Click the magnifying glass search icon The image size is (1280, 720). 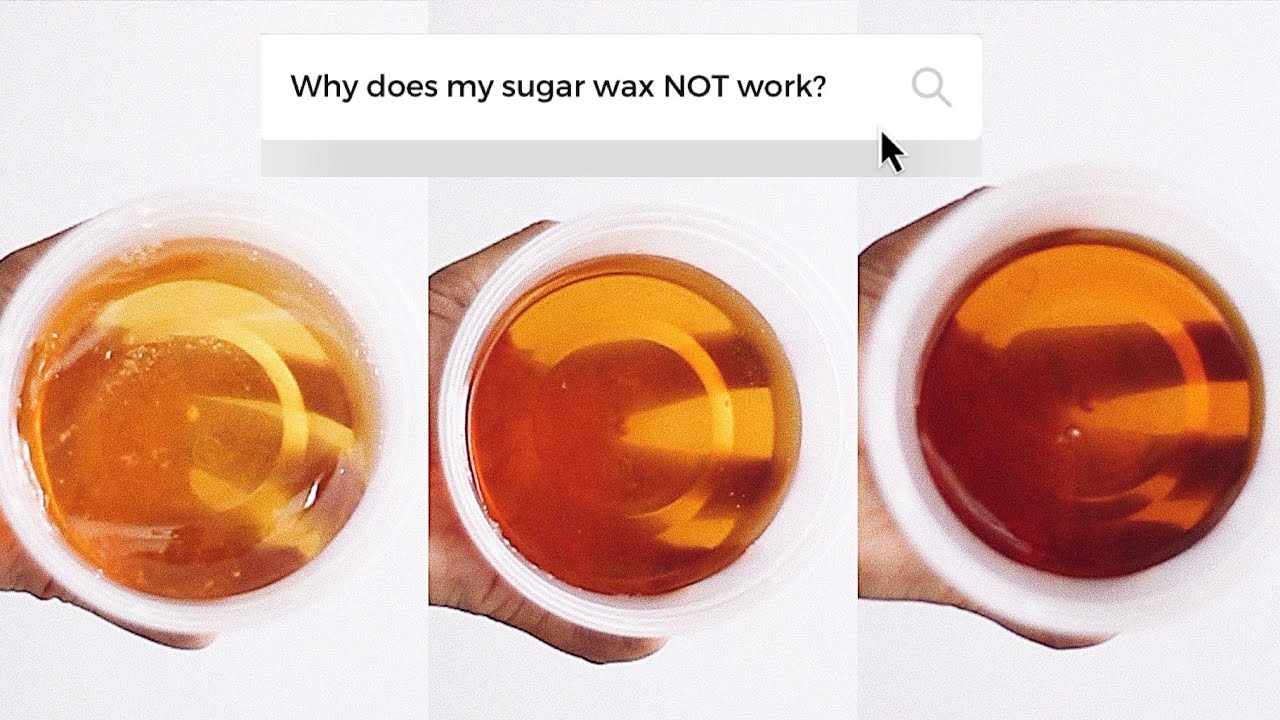pos(931,88)
